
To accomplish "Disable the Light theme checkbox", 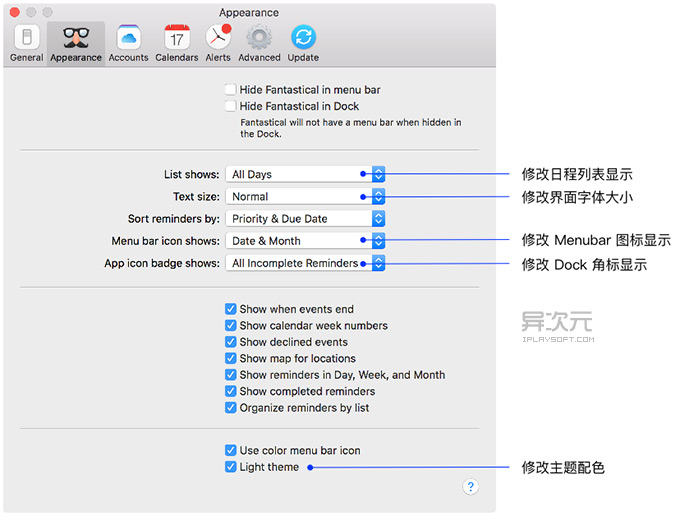I will (x=231, y=467).
